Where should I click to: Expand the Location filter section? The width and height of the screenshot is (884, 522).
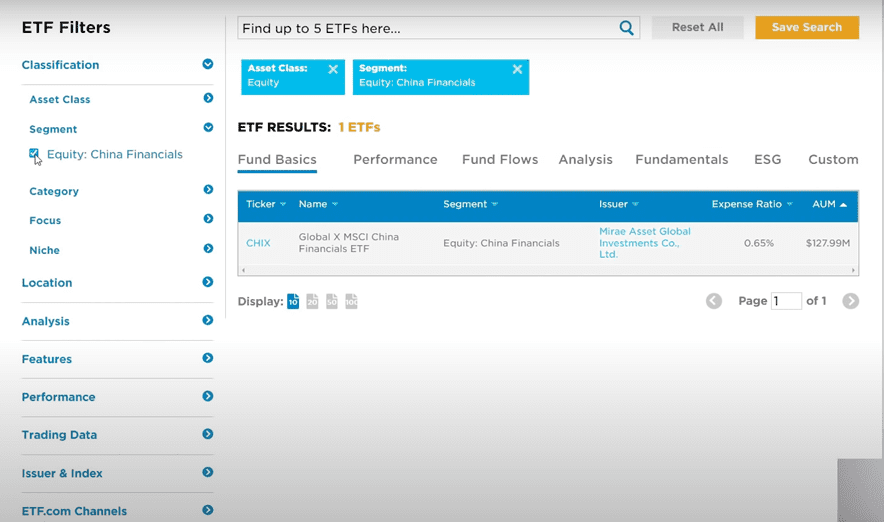coord(208,282)
